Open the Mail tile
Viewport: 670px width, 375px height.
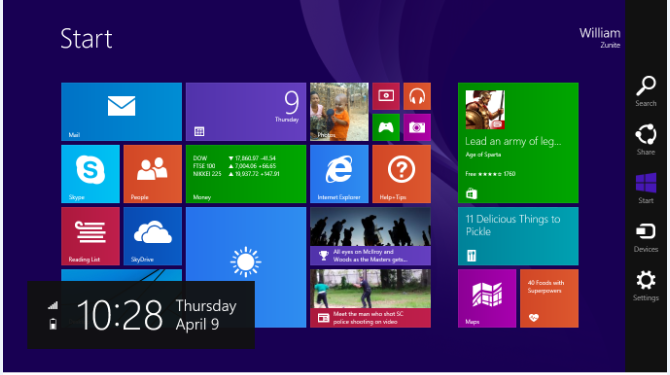[x=121, y=112]
